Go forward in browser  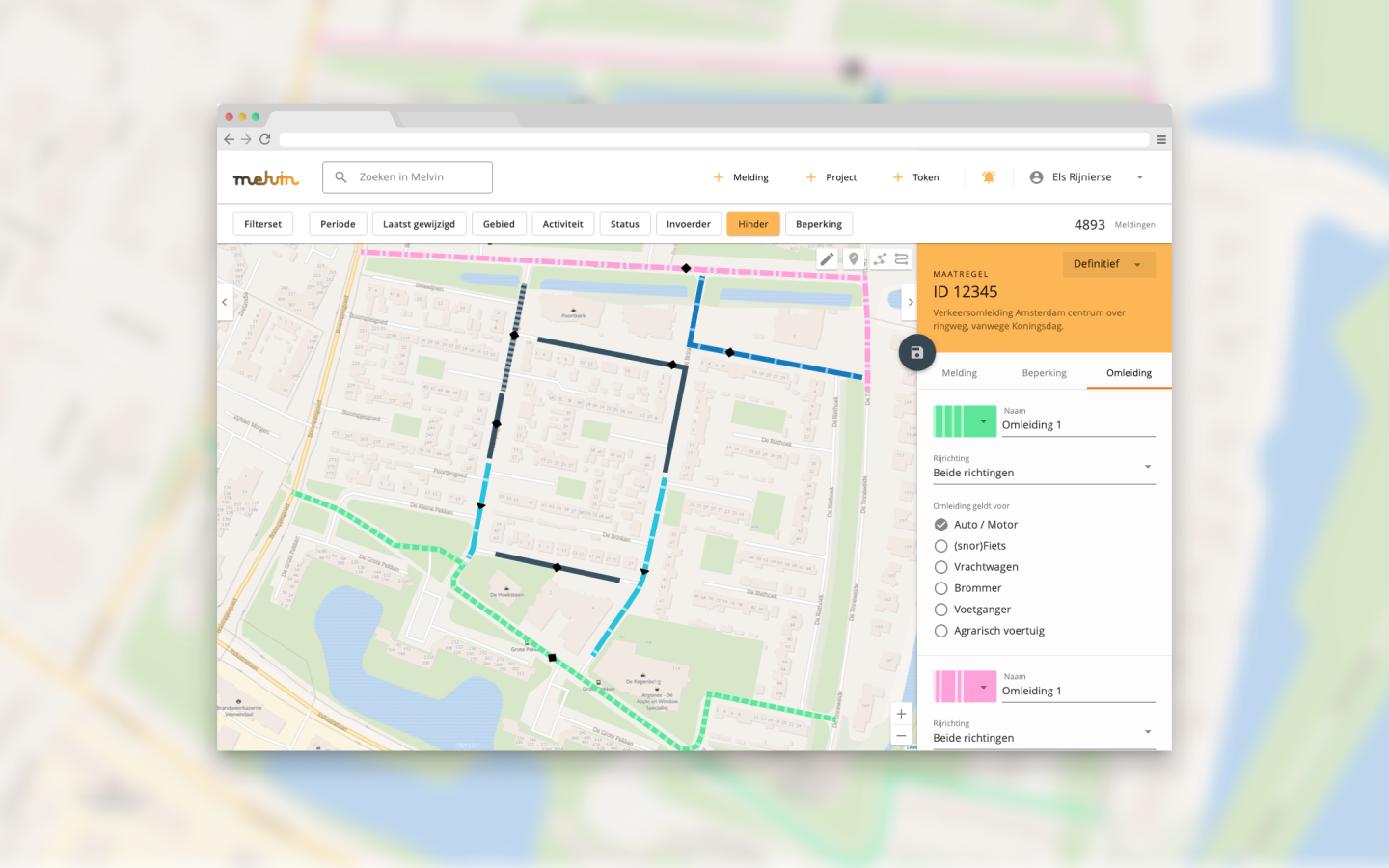click(246, 139)
